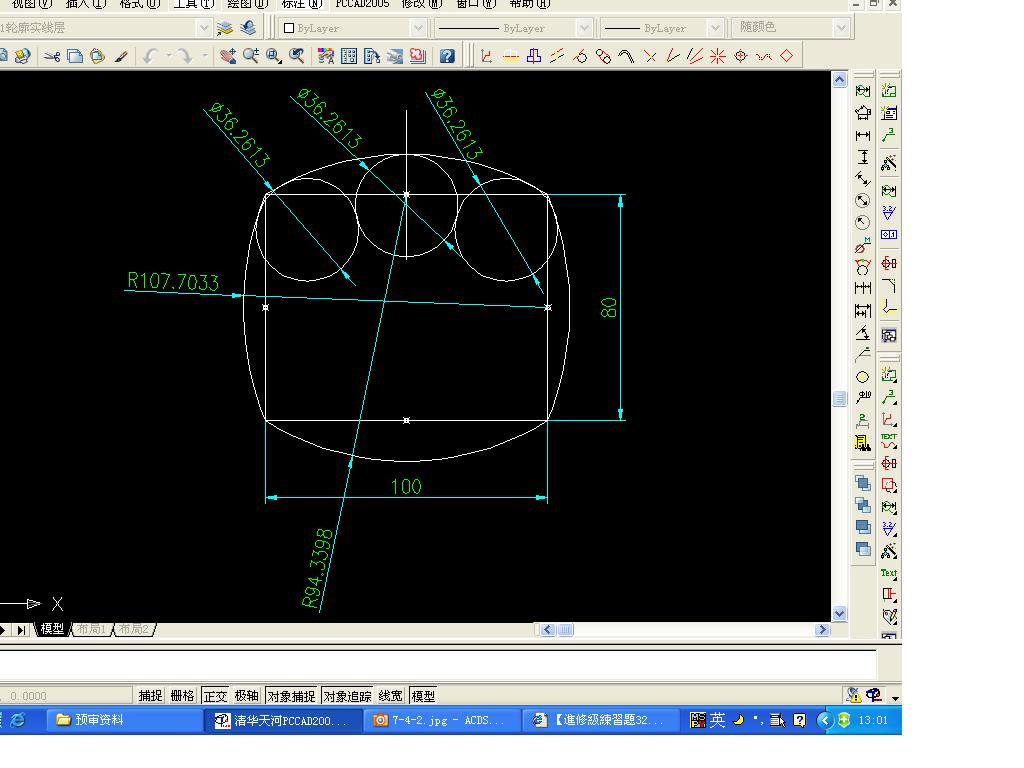This screenshot has width=1024, height=768.
Task: Select the red asterisk star tool icon
Action: [718, 56]
